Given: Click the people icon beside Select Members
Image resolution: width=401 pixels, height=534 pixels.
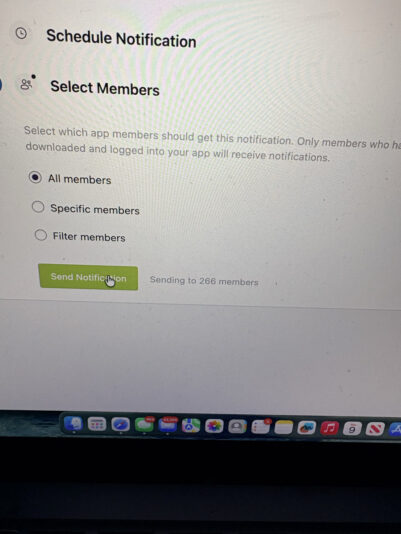Looking at the screenshot, I should click(x=26, y=84).
